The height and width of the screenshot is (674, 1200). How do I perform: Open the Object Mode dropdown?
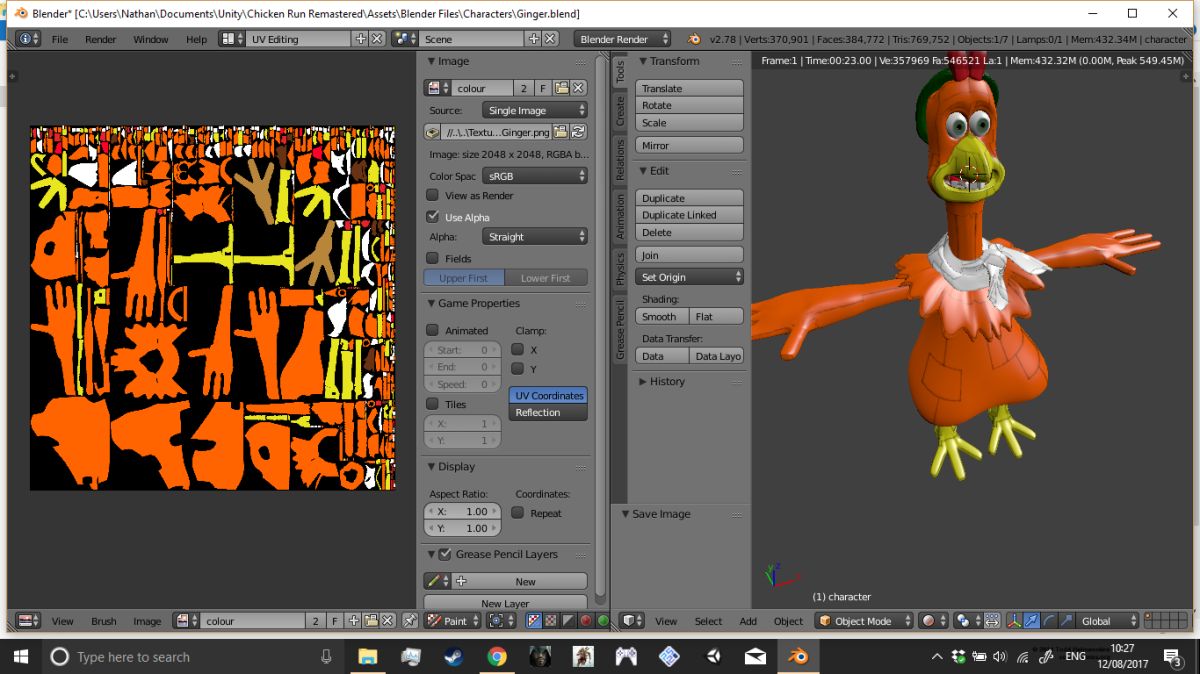(864, 621)
